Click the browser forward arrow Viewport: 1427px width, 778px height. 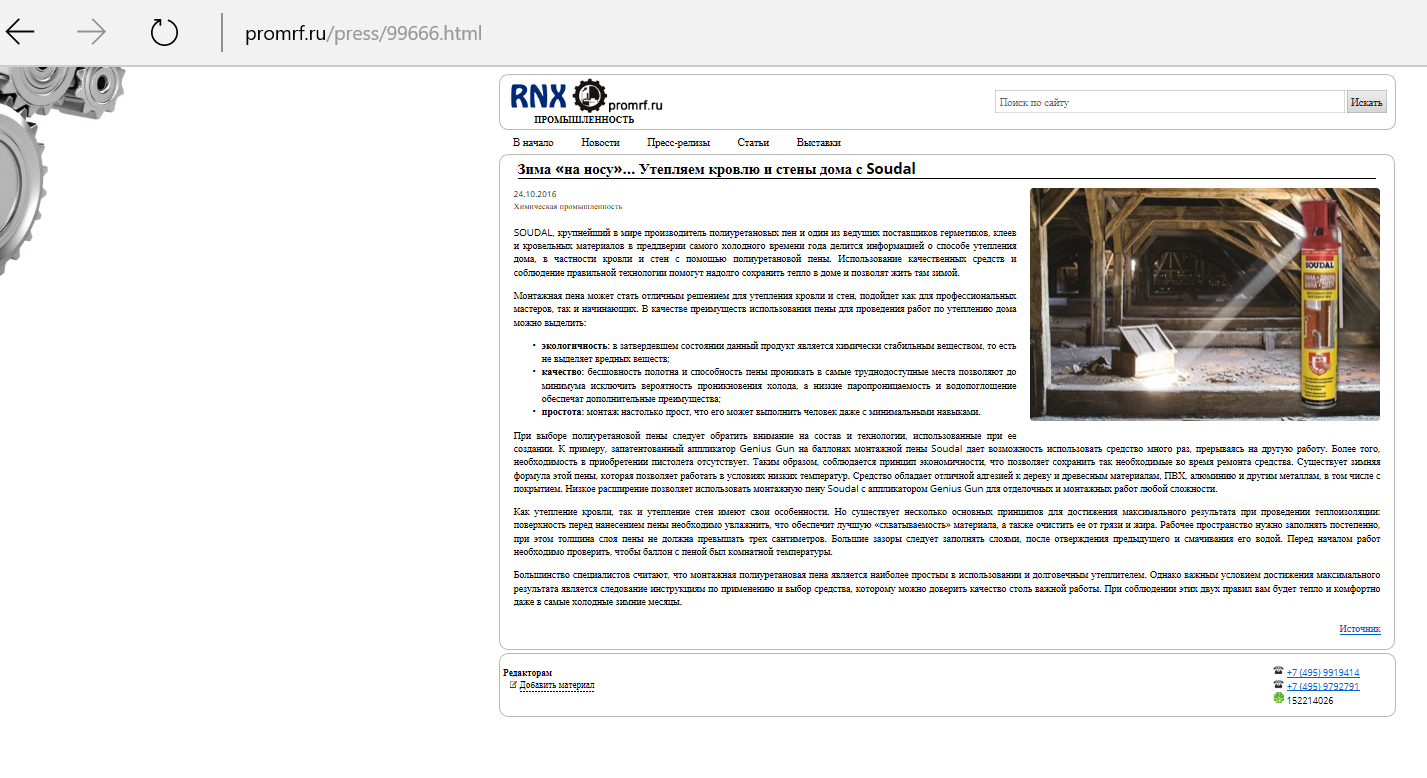tap(92, 33)
